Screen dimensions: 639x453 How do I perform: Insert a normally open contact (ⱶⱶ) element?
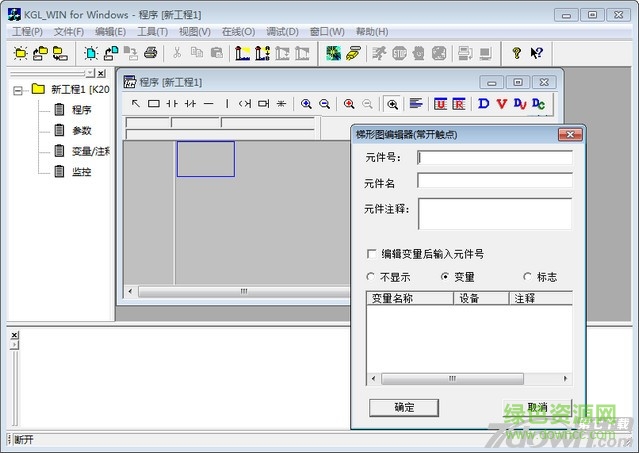[172, 103]
